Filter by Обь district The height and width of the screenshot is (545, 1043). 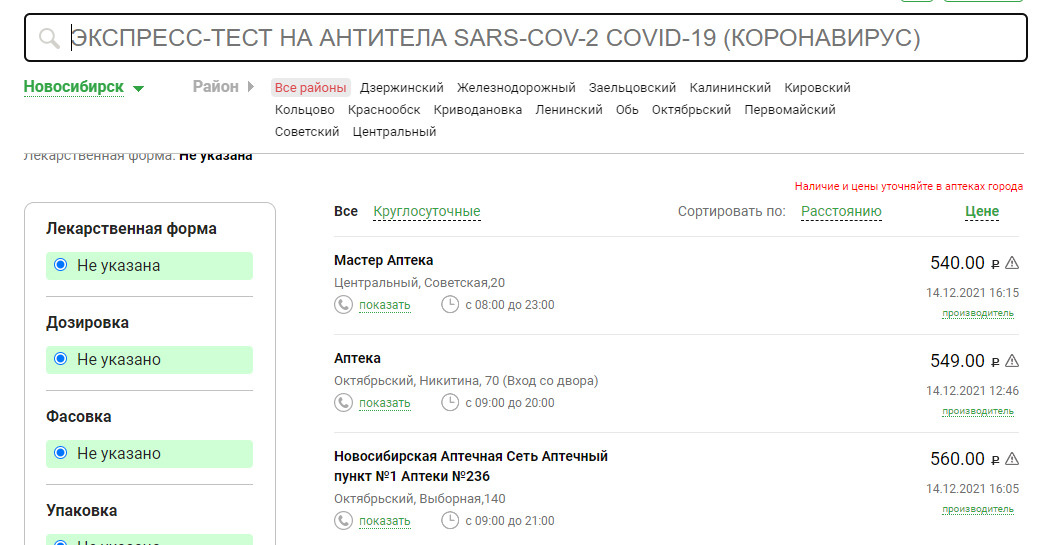click(627, 110)
